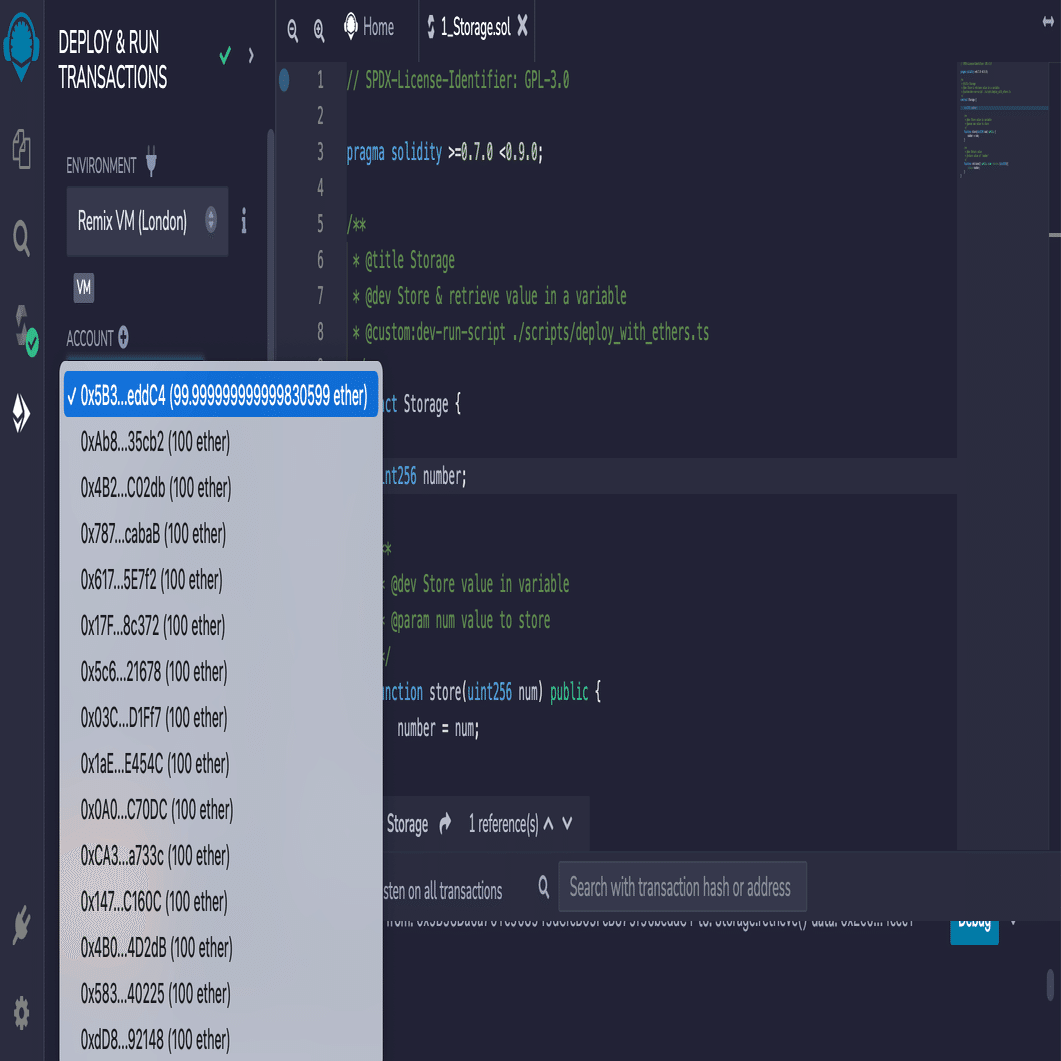
Task: Expand transaction details arrow beside Debug
Action: click(1013, 923)
